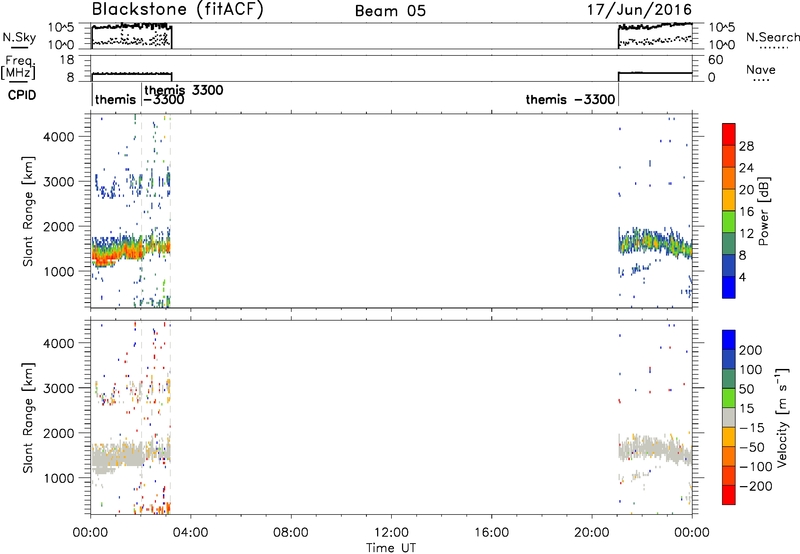Click the gray velocity band near 01:00 UT
Image resolution: width=800 pixels, height=554 pixels.
click(x=116, y=456)
